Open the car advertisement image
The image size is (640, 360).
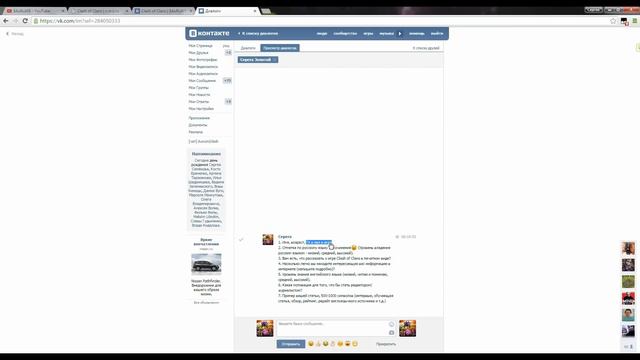(206, 264)
